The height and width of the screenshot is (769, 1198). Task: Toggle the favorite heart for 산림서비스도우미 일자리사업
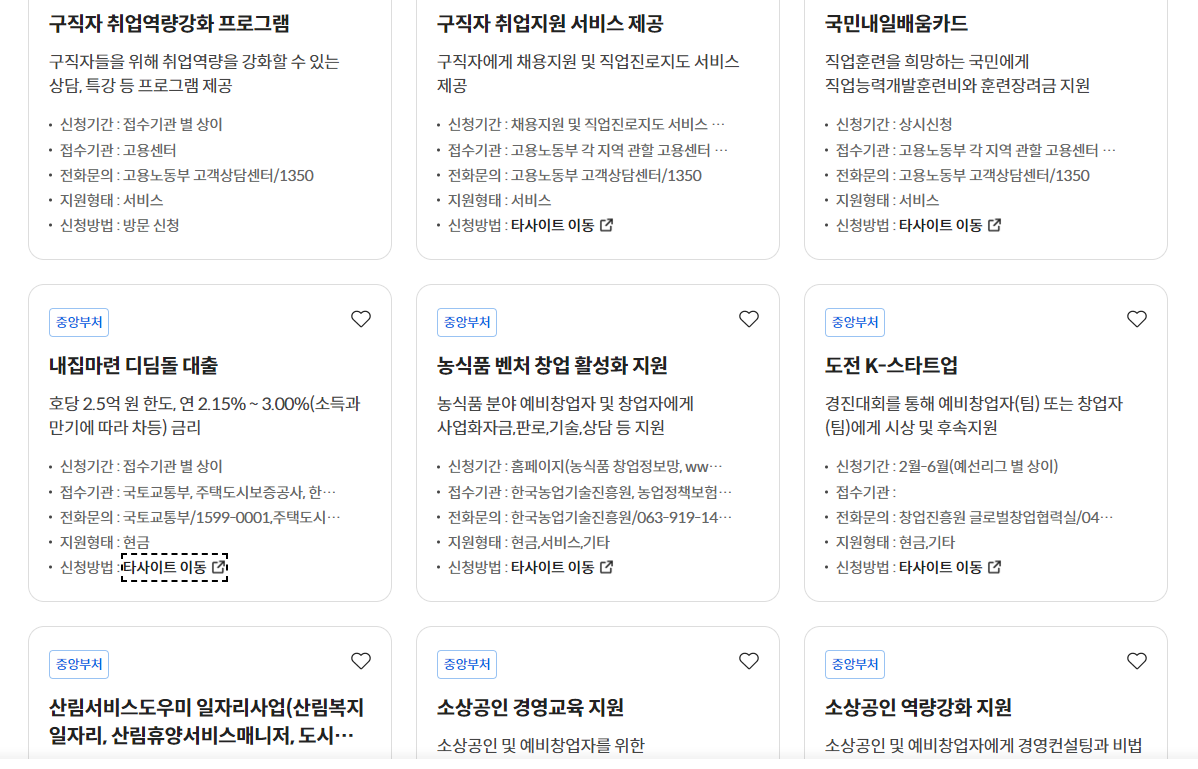click(x=361, y=661)
